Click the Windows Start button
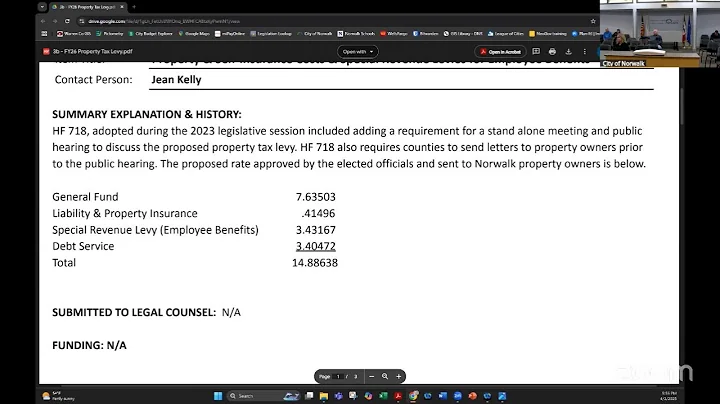This screenshot has width=720, height=404. (218, 396)
